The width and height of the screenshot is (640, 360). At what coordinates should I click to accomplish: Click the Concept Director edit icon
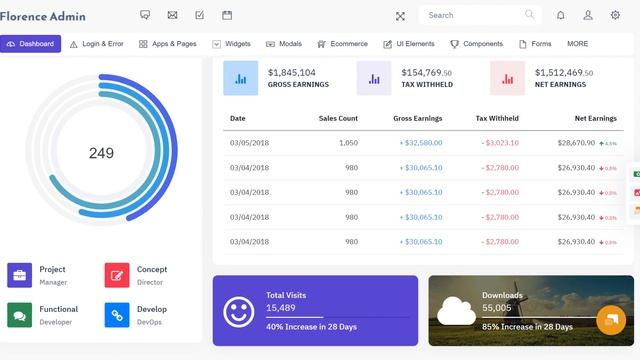(117, 275)
